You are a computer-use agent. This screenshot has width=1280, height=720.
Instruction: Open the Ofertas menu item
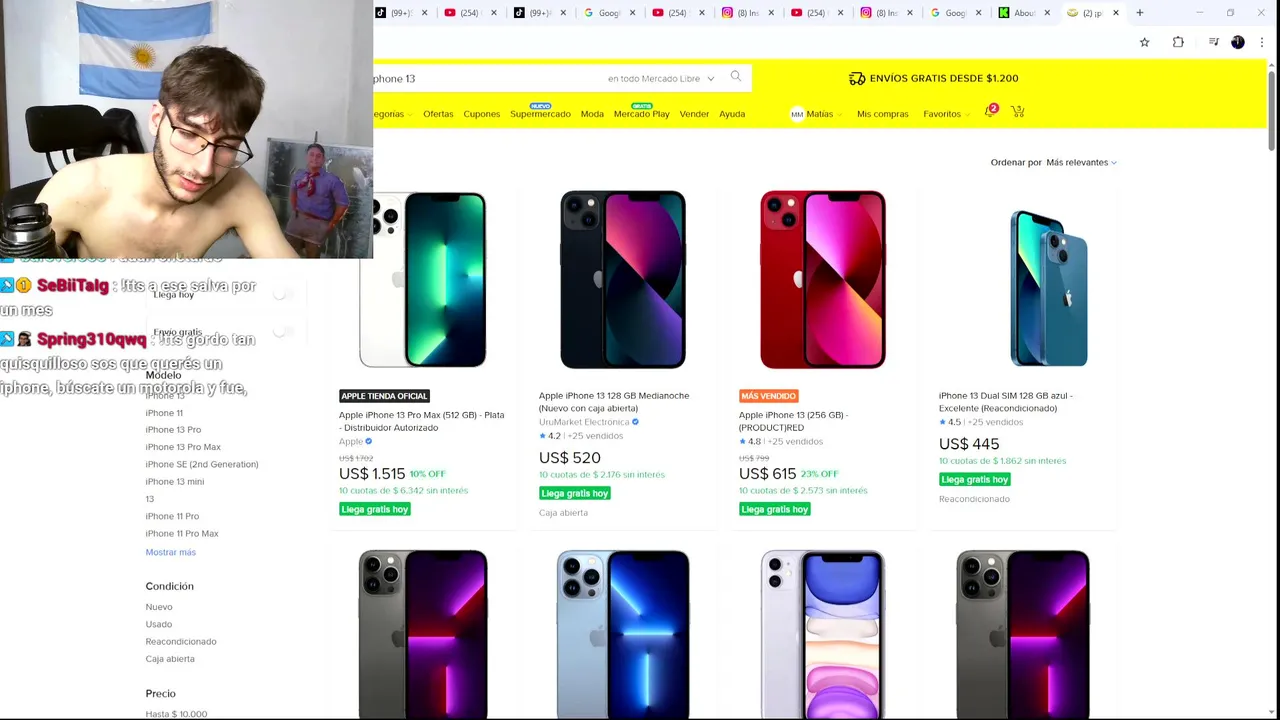click(438, 114)
